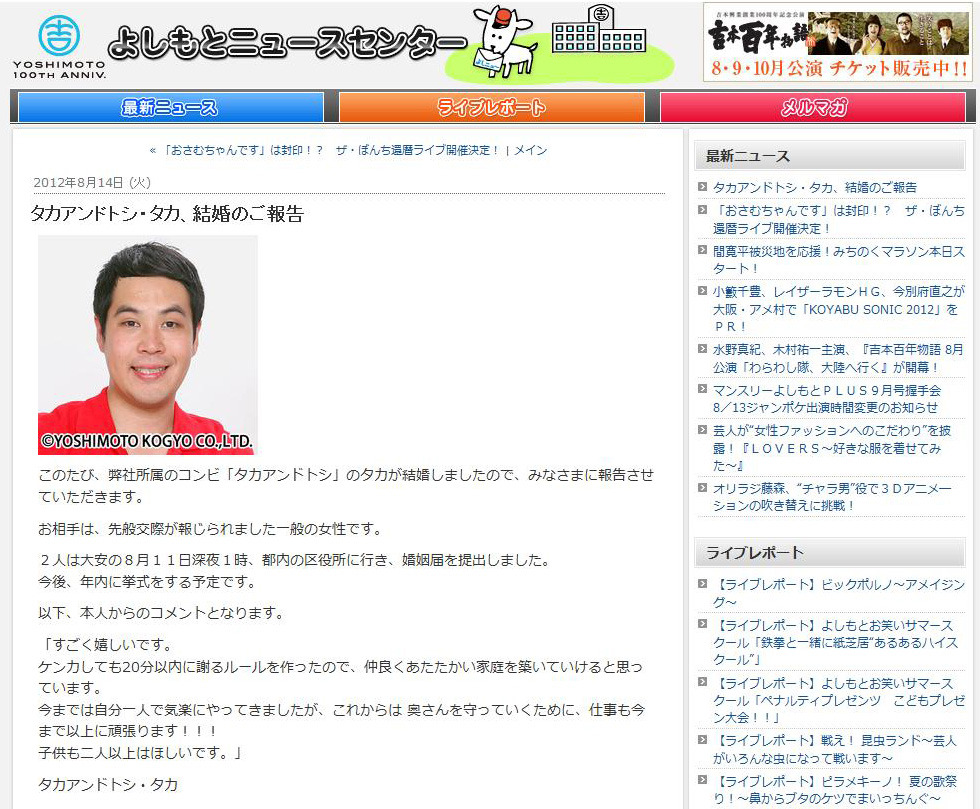Click the sentence 以下、本人からのコメントとなります
Image resolution: width=980 pixels, height=809 pixels.
point(161,613)
